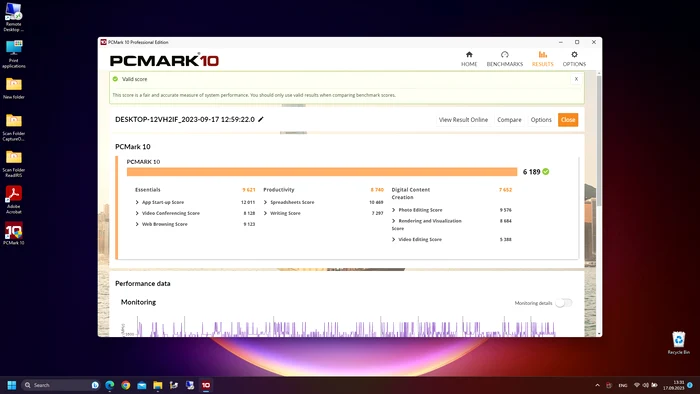Click the PCMark 10 taskbar icon
The width and height of the screenshot is (700, 394).
tap(206, 385)
